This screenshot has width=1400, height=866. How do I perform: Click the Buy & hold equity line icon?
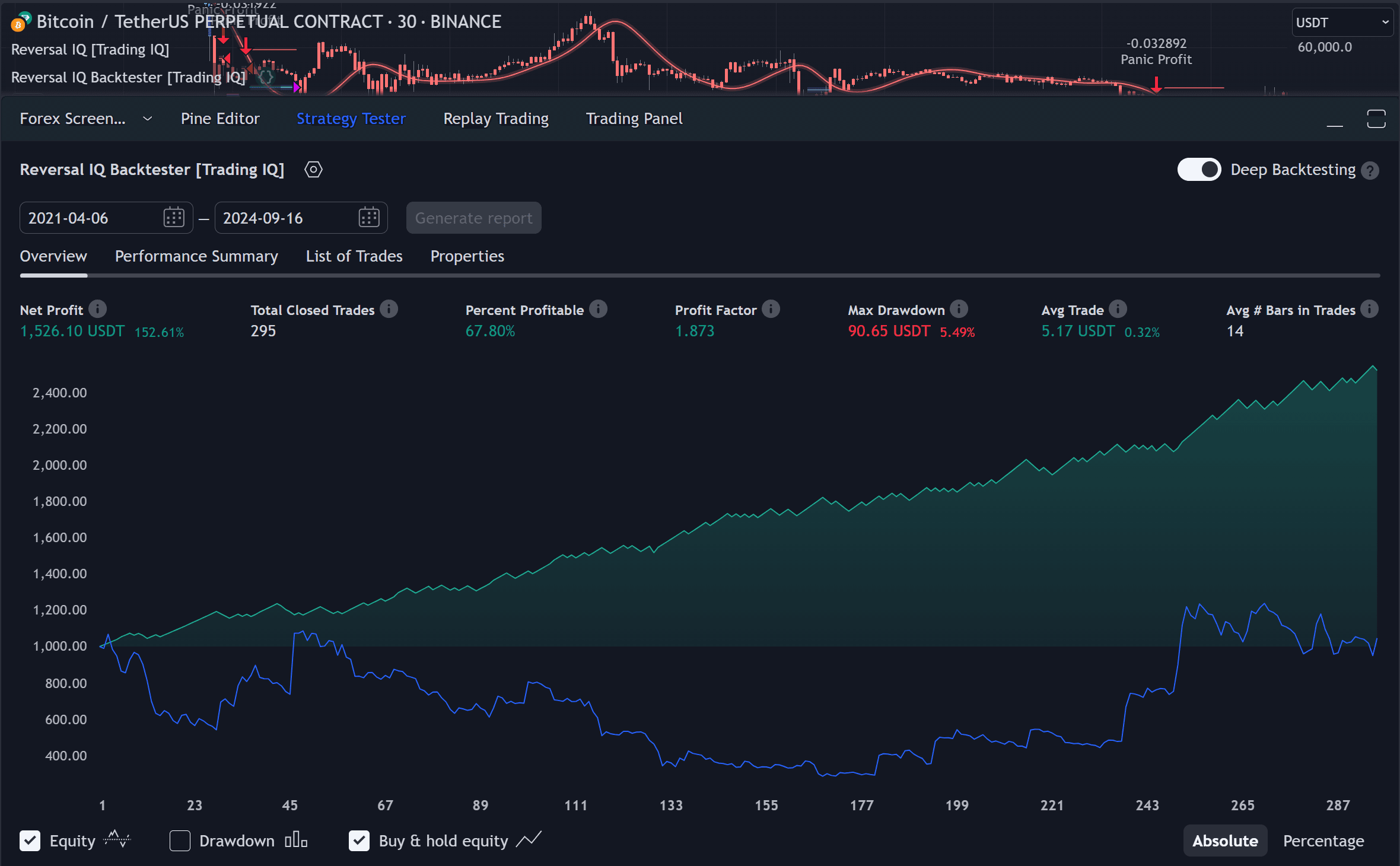click(529, 839)
